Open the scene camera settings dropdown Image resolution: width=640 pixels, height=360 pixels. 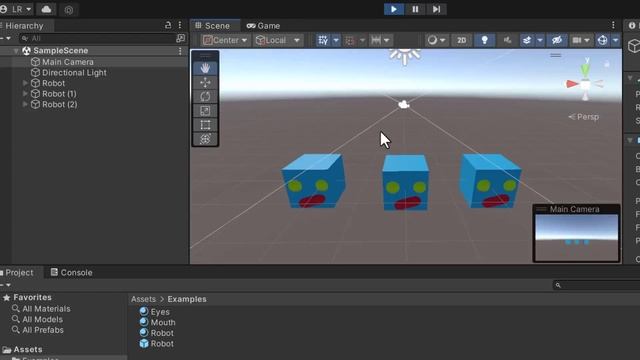pos(581,40)
